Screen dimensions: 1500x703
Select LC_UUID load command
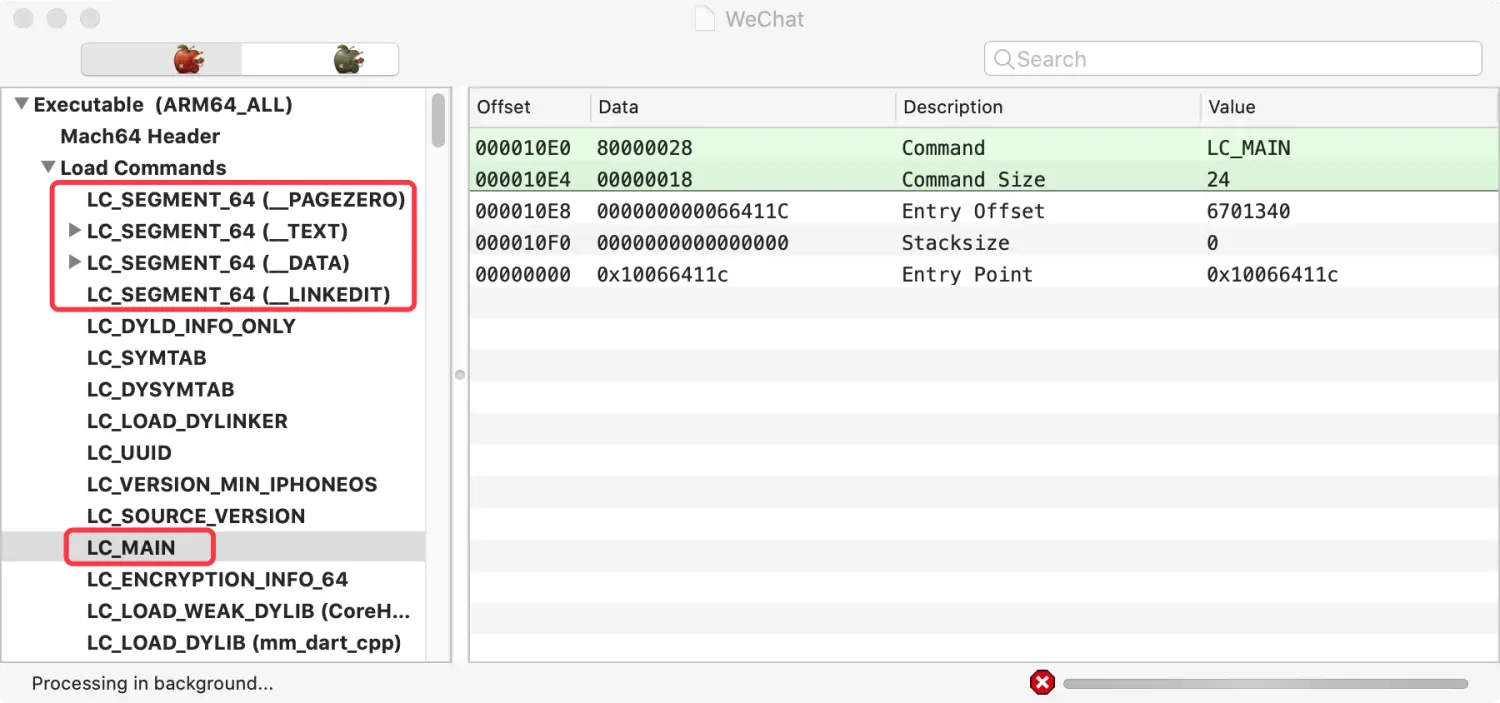pos(129,453)
